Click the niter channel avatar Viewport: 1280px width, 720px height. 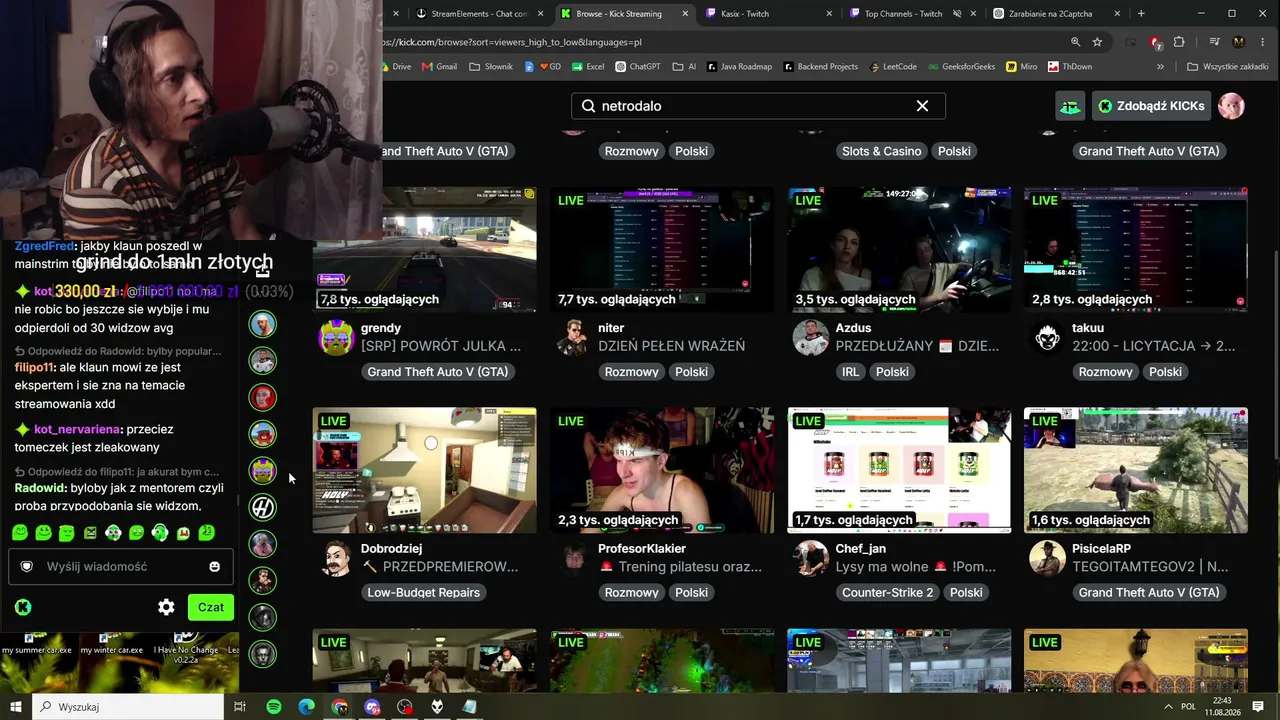pos(574,338)
